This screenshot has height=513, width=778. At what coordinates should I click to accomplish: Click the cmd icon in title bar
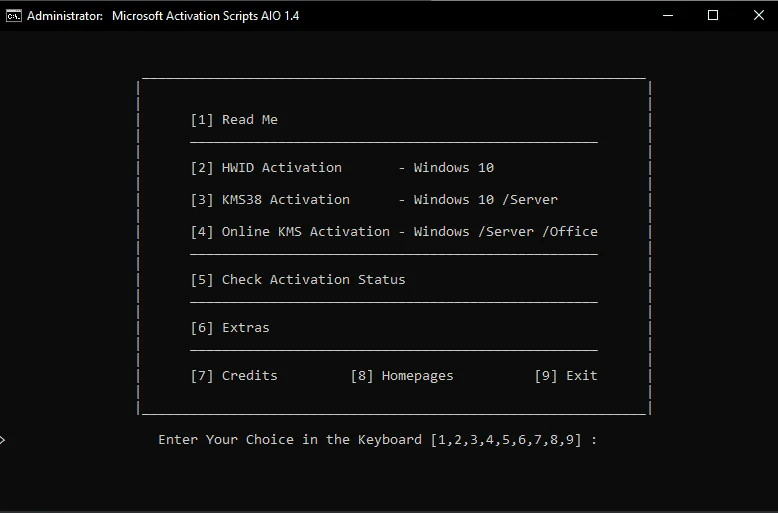point(13,16)
